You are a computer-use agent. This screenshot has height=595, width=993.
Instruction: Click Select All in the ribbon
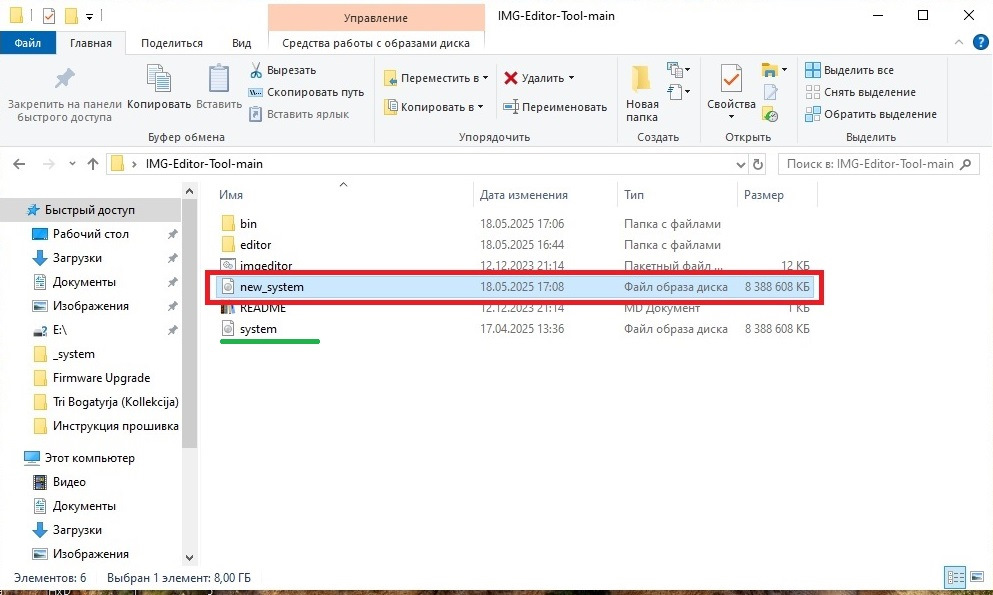pyautogui.click(x=850, y=70)
